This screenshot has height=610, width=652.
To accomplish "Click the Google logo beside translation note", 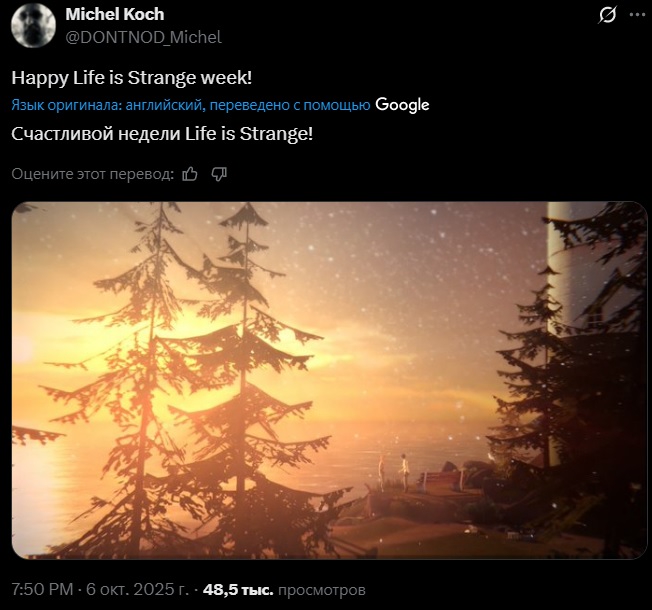I will (402, 105).
